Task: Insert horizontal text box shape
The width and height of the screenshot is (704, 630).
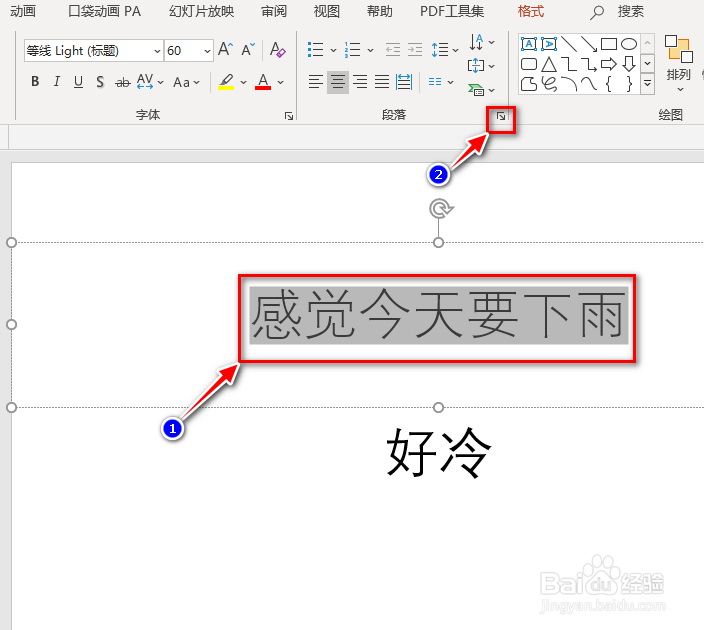Action: pyautogui.click(x=528, y=44)
